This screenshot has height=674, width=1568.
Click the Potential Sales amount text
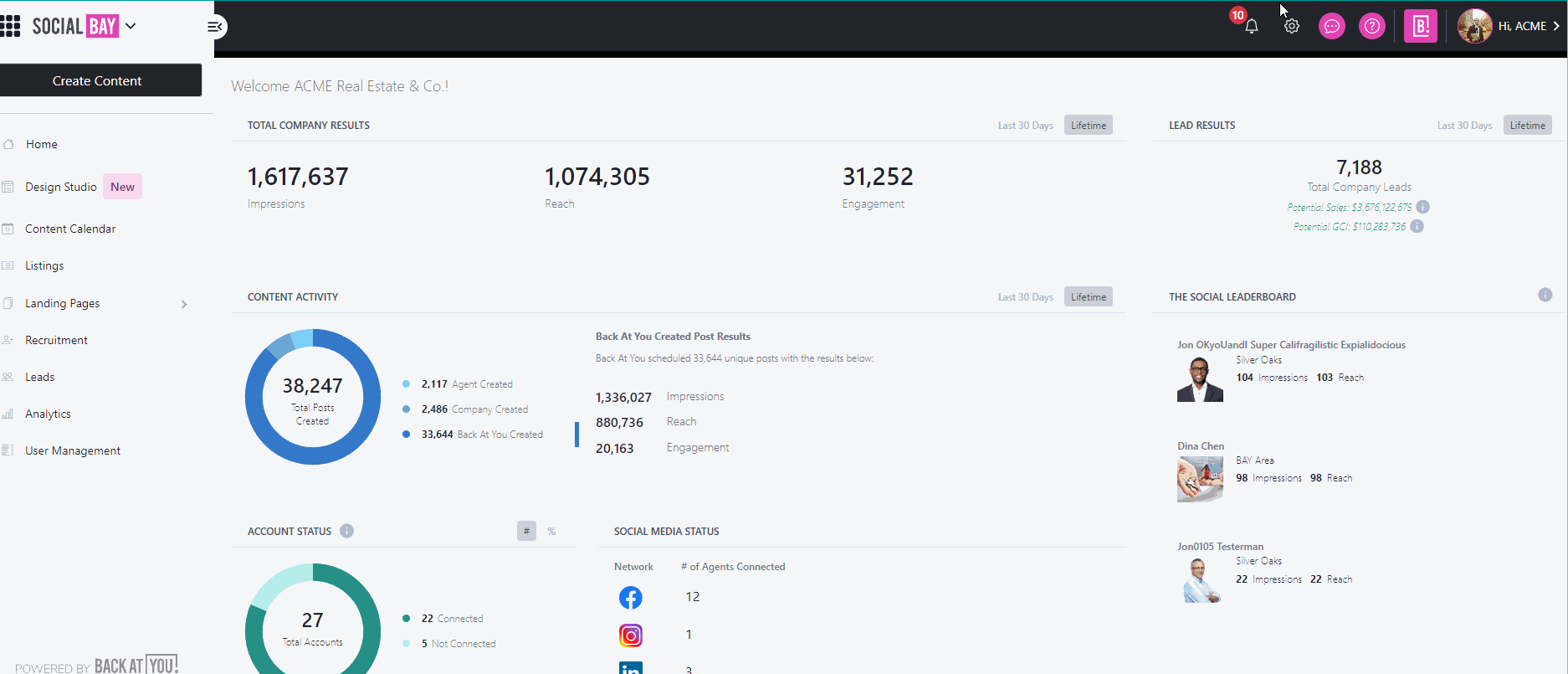(1350, 208)
